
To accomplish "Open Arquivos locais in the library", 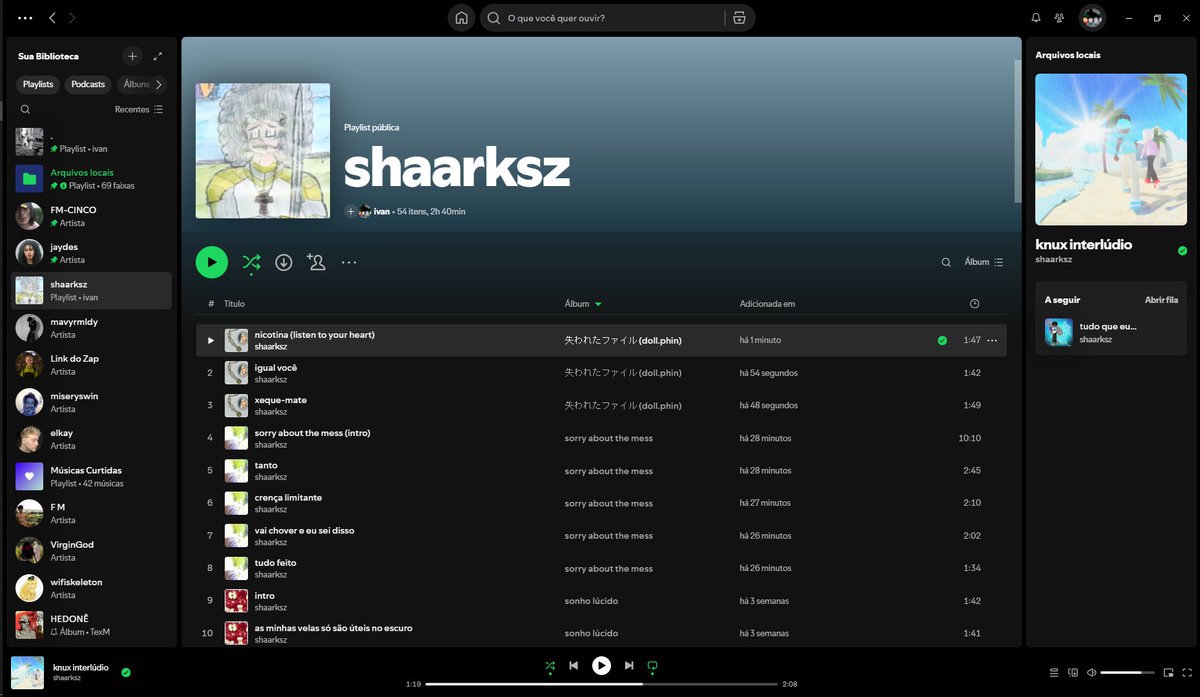I will click(x=91, y=179).
